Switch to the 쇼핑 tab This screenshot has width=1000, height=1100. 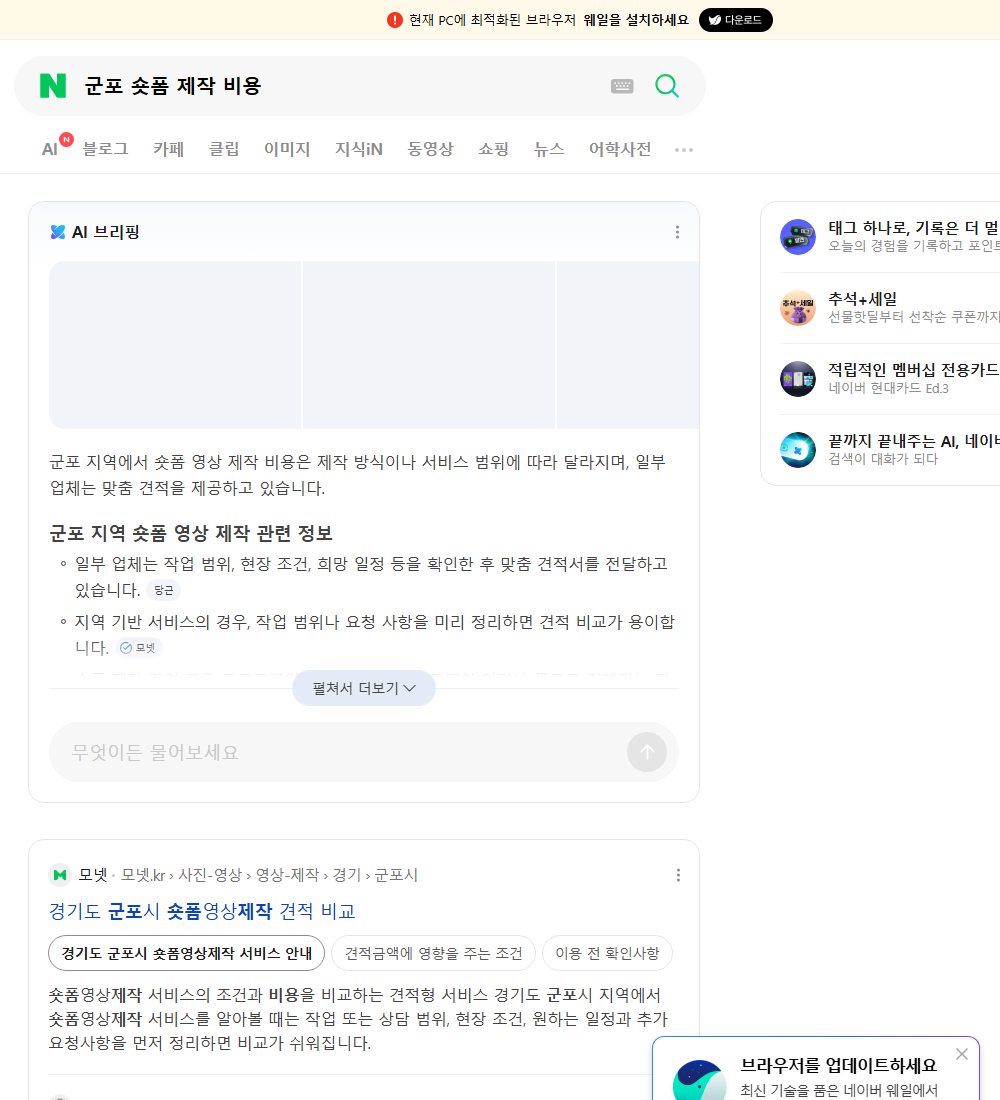click(x=493, y=149)
